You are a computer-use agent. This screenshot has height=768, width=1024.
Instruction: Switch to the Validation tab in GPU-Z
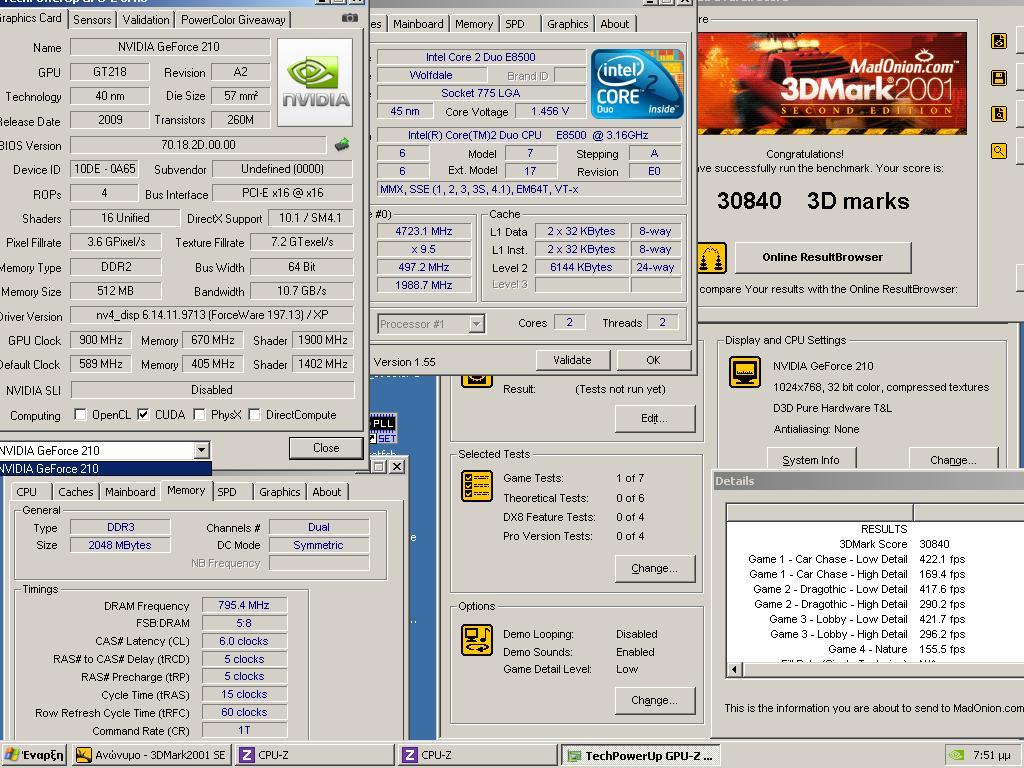[x=146, y=20]
